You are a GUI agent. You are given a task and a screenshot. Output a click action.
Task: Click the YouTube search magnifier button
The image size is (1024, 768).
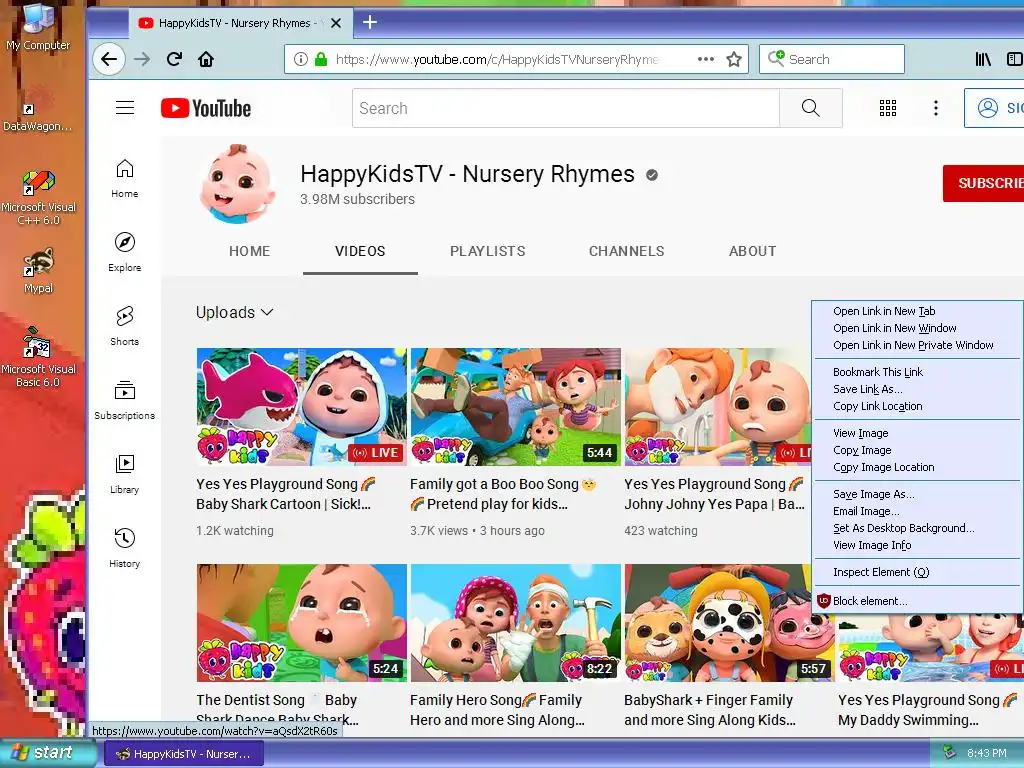coord(810,108)
